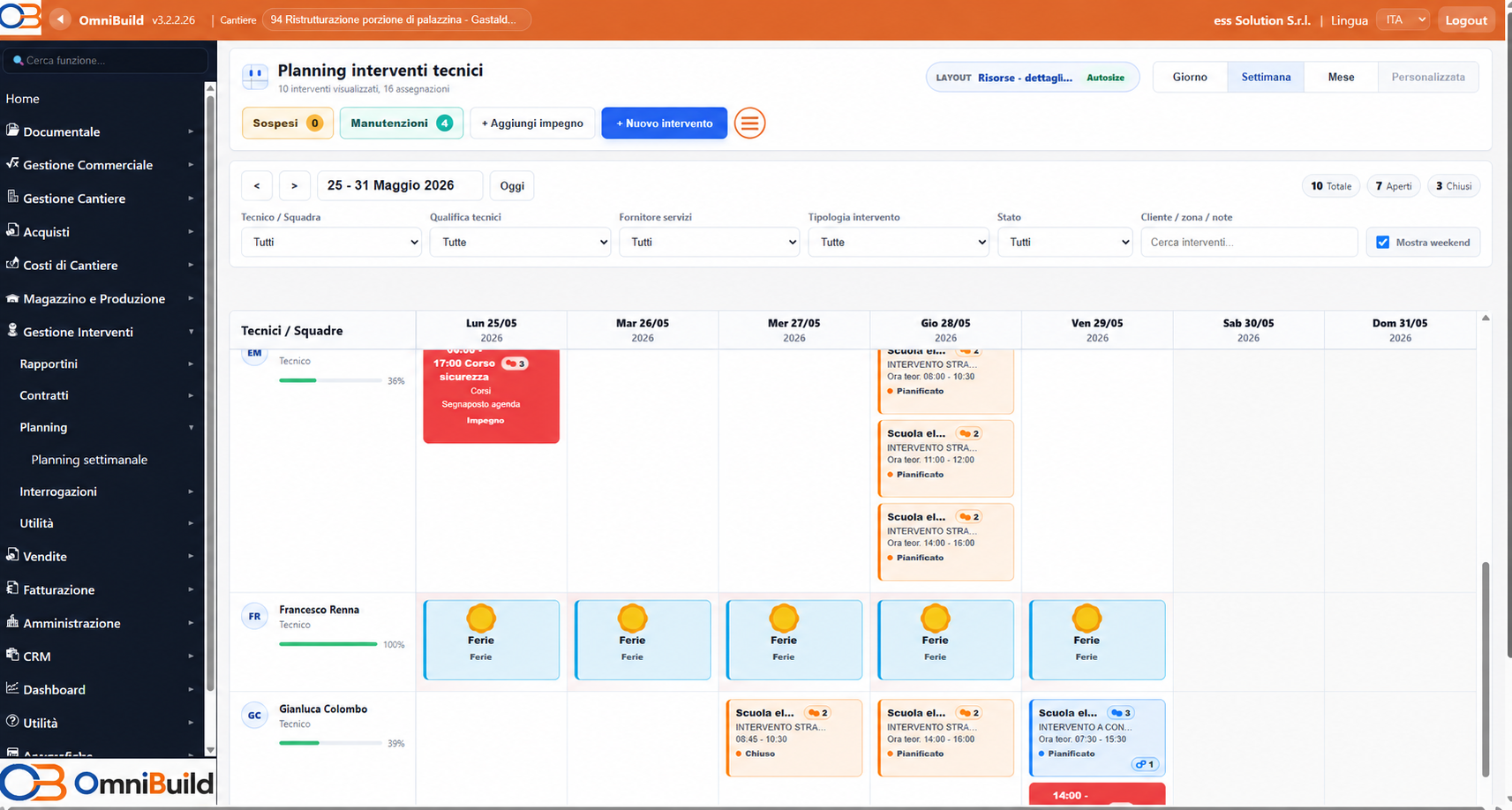Screen dimensions: 1512x810
Task: Click the orange back arrow icon in header
Action: point(60,19)
